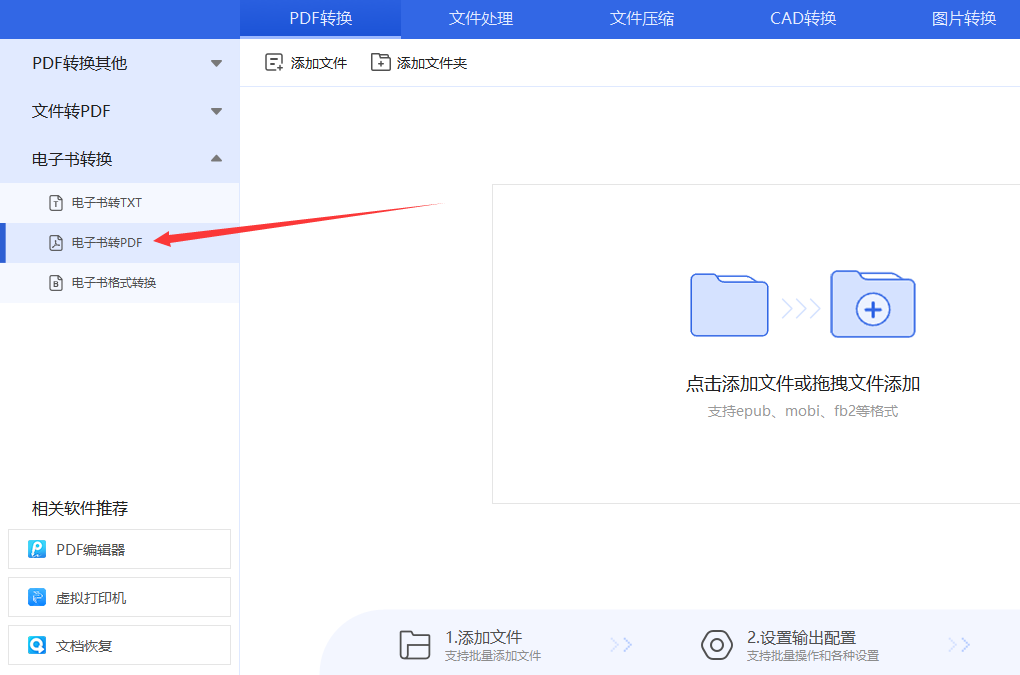Switch to the 文件处理 tab
The width and height of the screenshot is (1020, 675).
click(481, 19)
